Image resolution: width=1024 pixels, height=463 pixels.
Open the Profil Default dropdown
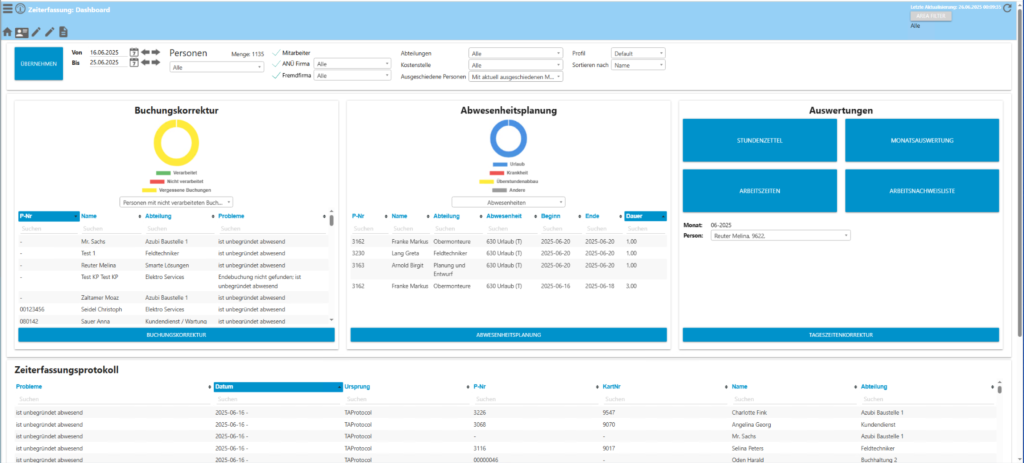tap(638, 53)
